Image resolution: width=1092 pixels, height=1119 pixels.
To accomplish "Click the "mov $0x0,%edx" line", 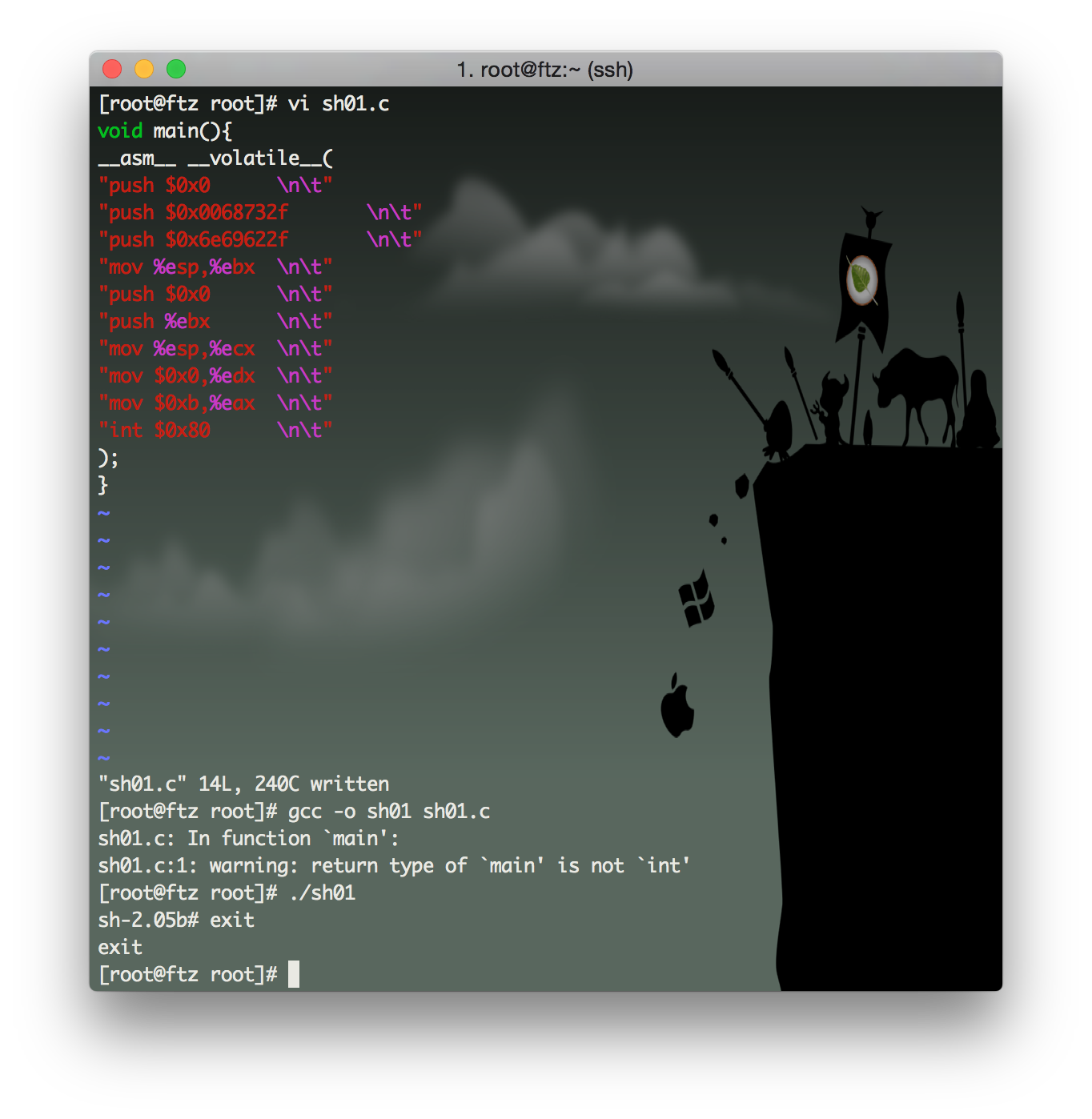I will (x=215, y=376).
